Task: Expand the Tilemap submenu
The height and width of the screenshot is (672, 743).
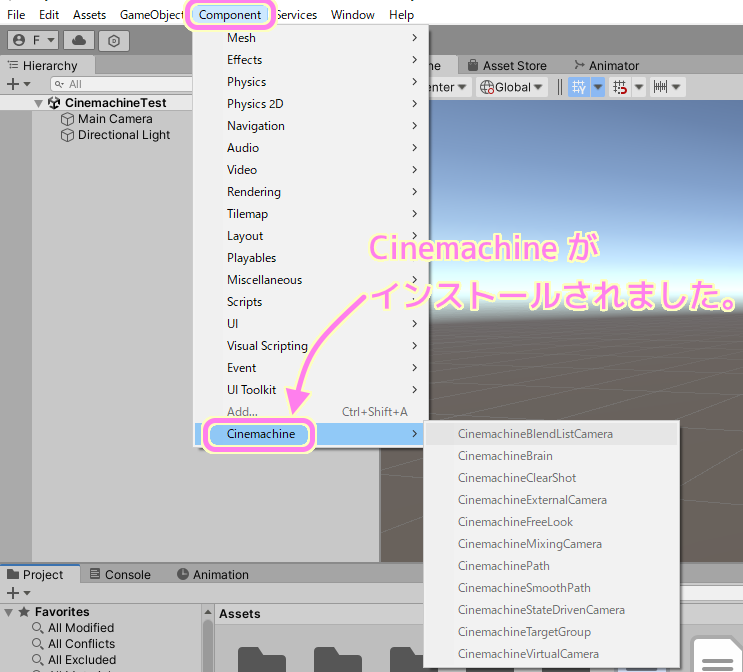Action: 311,214
